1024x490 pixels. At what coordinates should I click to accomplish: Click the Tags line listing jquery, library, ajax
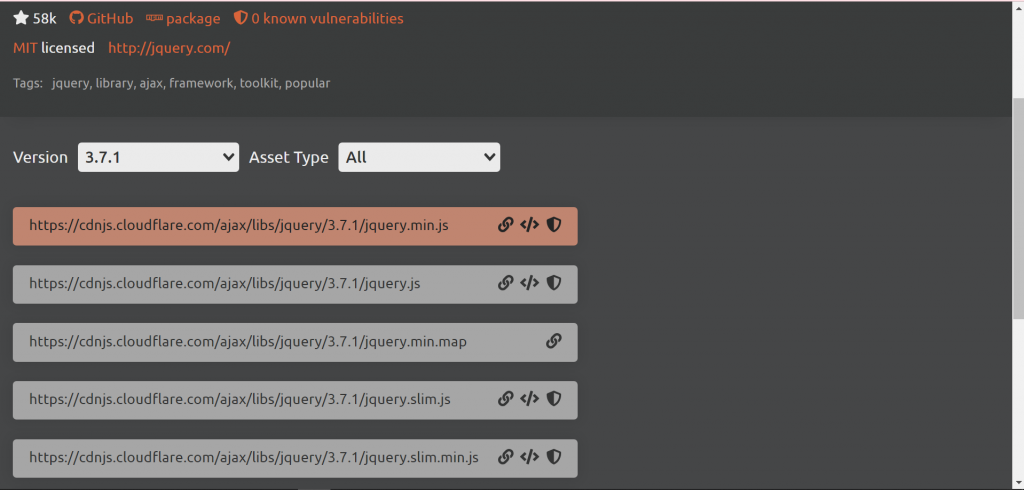172,83
